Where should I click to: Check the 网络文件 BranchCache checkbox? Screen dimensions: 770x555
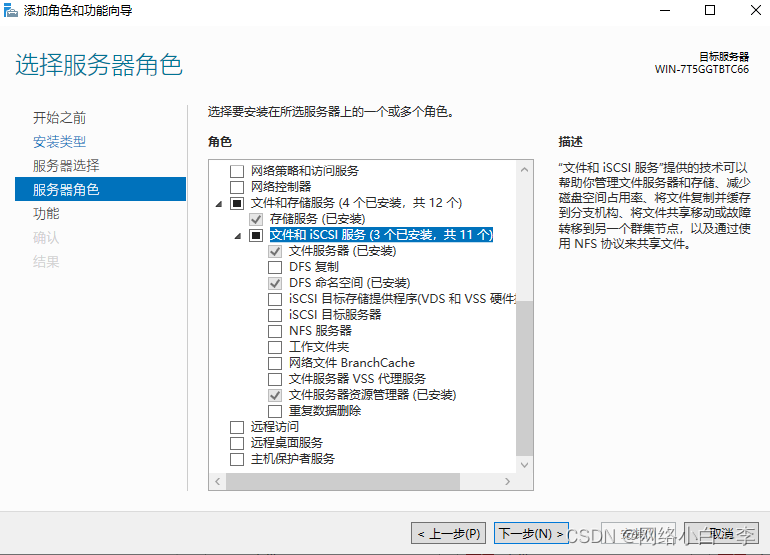pos(275,363)
